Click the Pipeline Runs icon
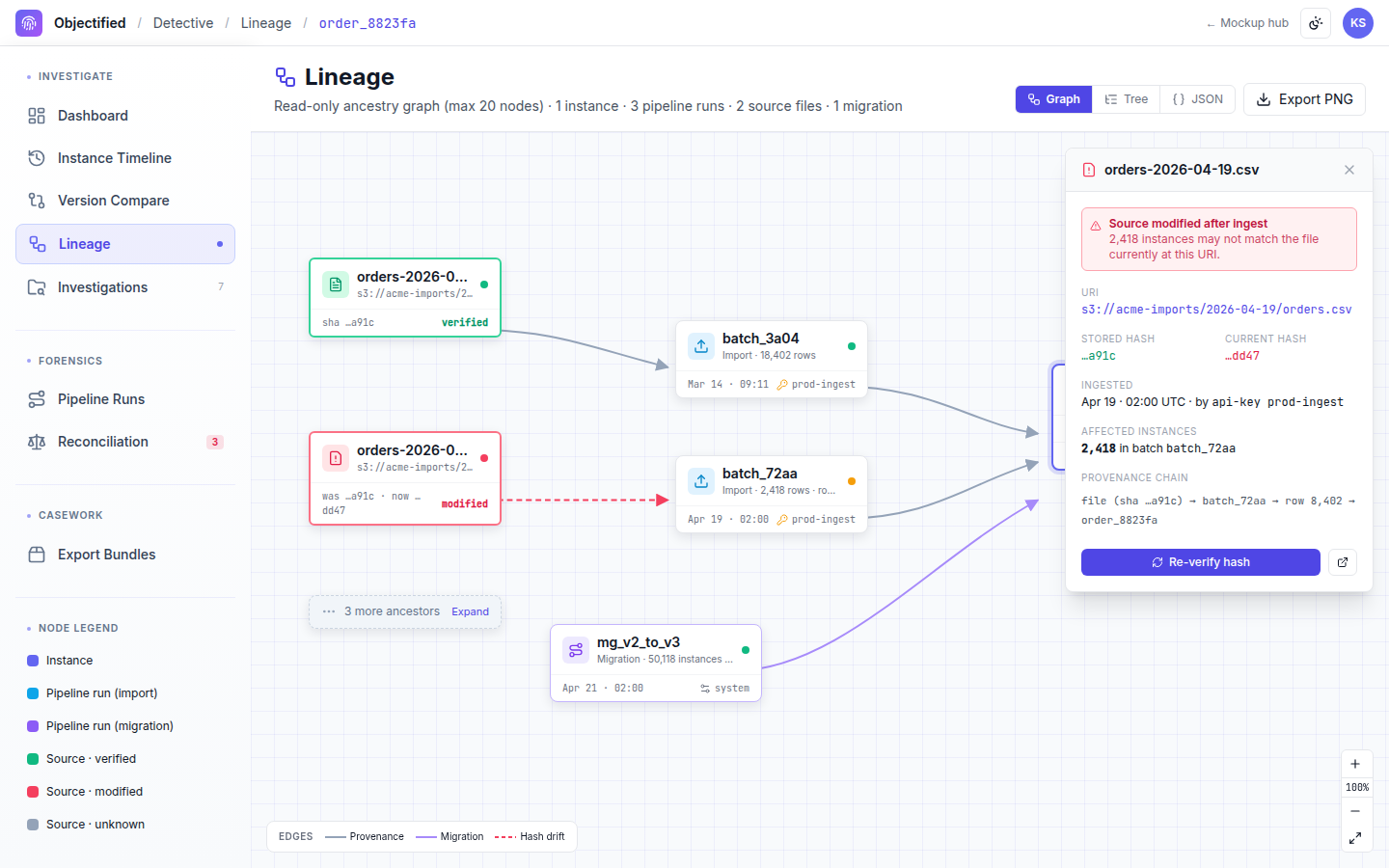 coord(37,399)
